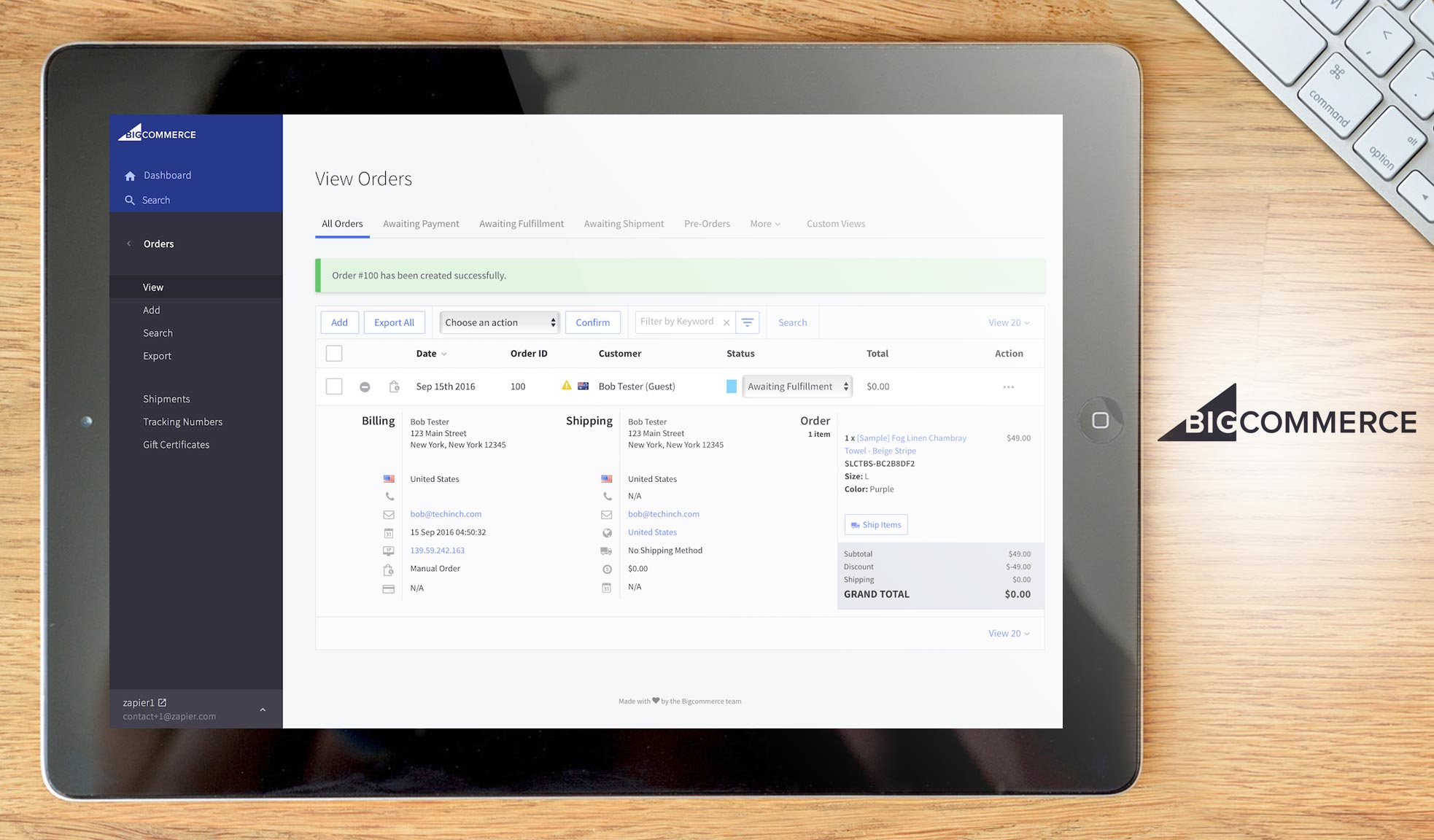Open the Choose an action dropdown
The width and height of the screenshot is (1434, 840).
pyautogui.click(x=500, y=322)
